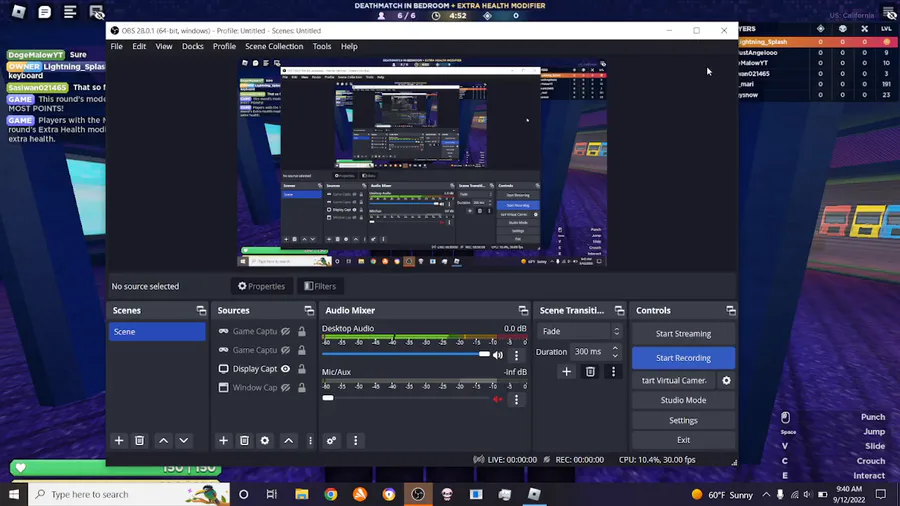900x506 pixels.
Task: Unlock the Display Capture source
Action: 301,369
